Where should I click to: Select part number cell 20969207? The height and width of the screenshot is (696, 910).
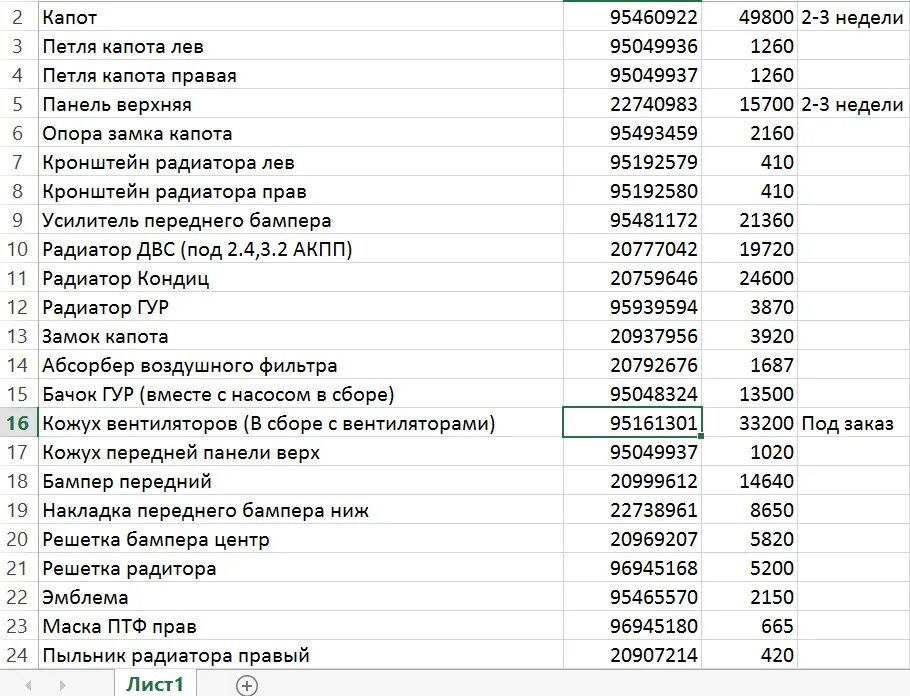633,539
